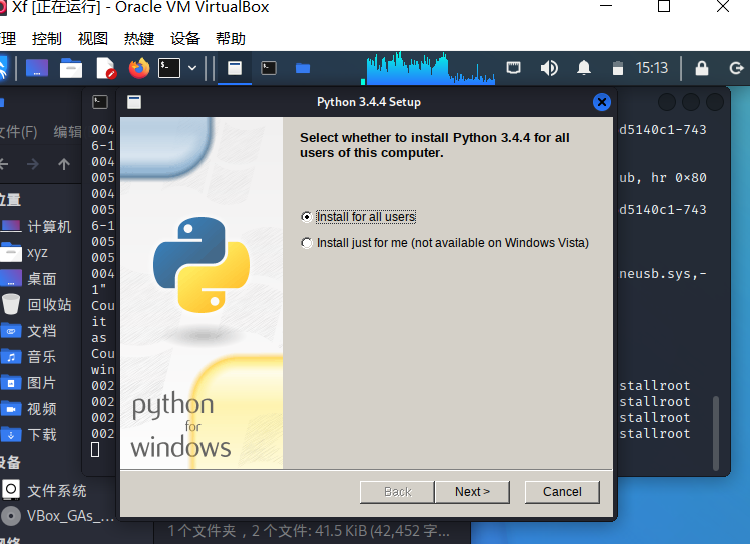This screenshot has height=544, width=750.
Task: Click the greyed-out Back button in Python Setup
Action: (x=397, y=492)
